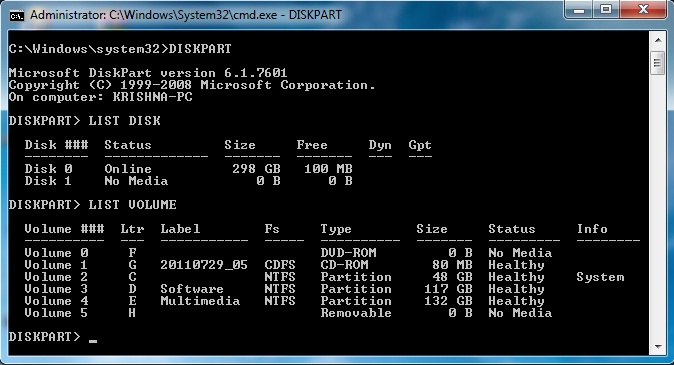
Task: Click the 'Label' column header
Action: [180, 229]
